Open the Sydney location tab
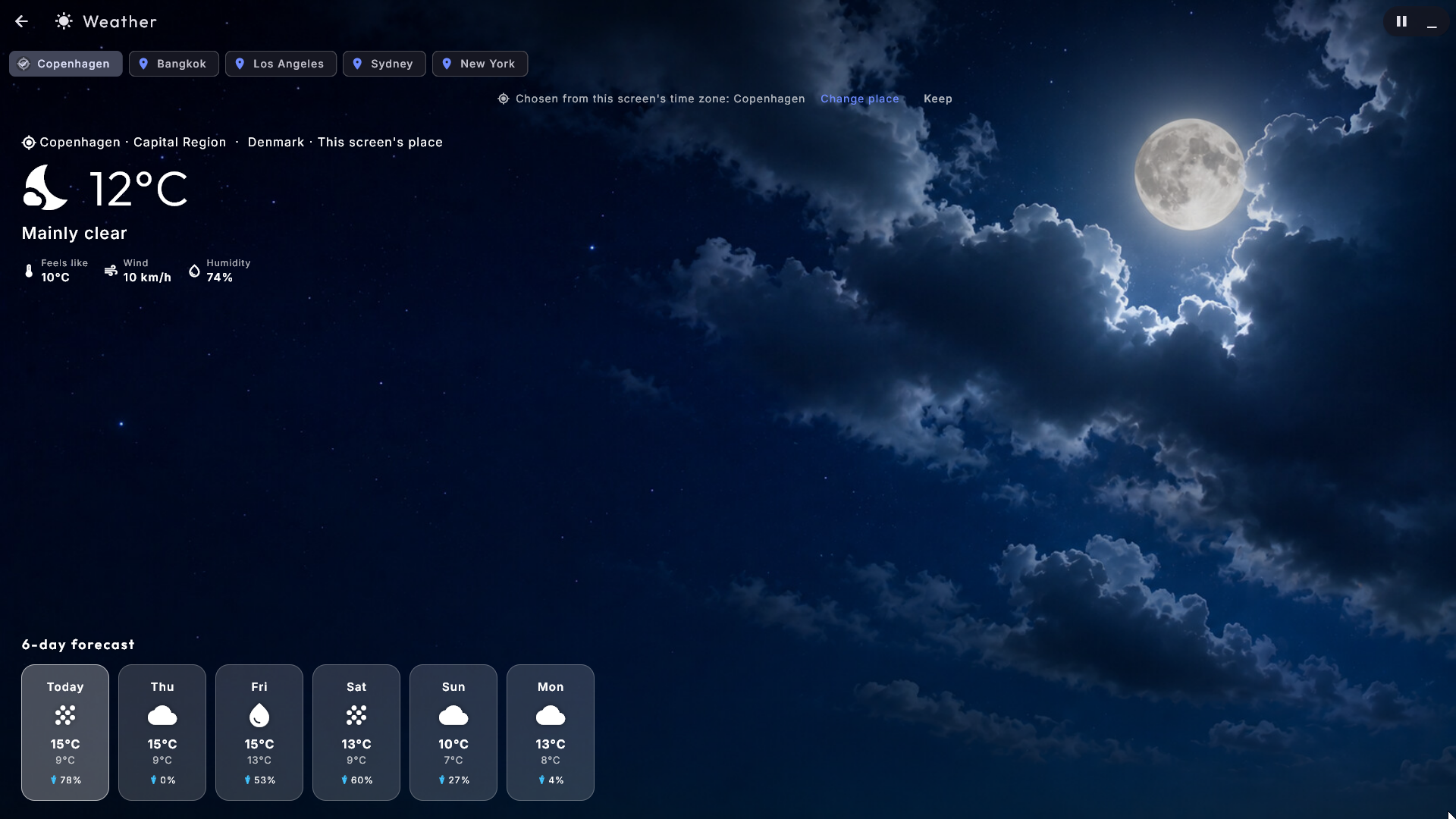 click(x=384, y=64)
